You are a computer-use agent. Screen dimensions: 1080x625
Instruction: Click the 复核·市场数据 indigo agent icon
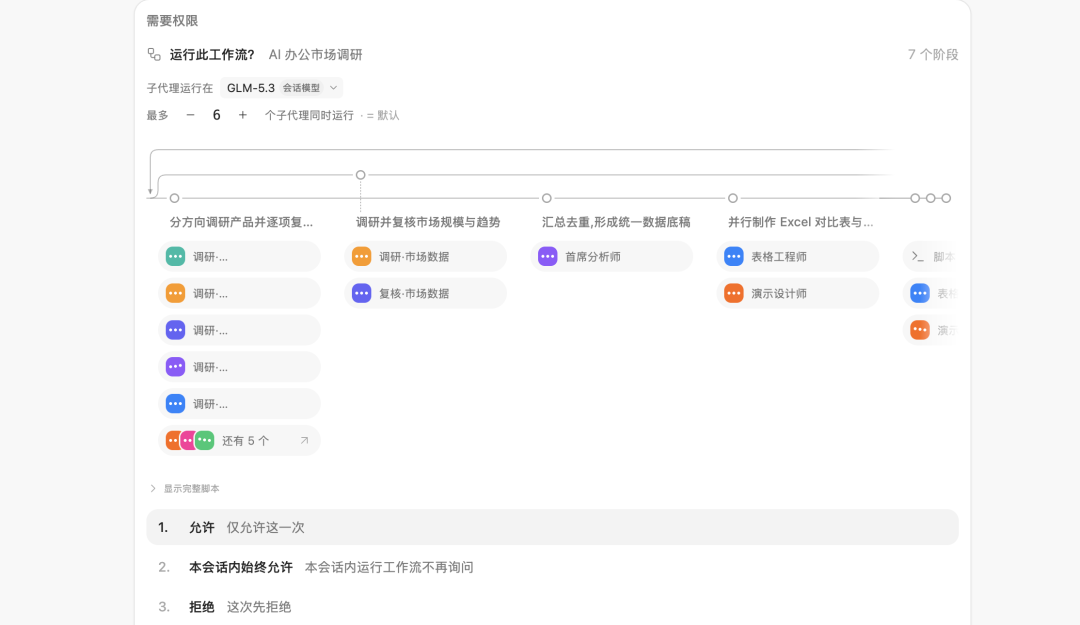pos(362,294)
